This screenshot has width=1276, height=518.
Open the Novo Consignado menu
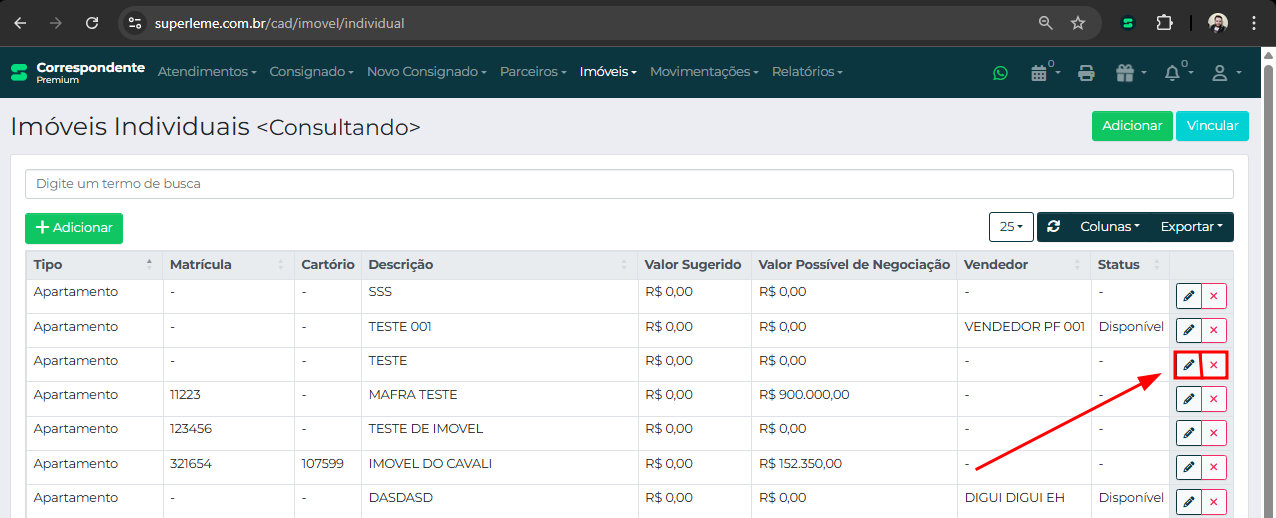(x=427, y=72)
